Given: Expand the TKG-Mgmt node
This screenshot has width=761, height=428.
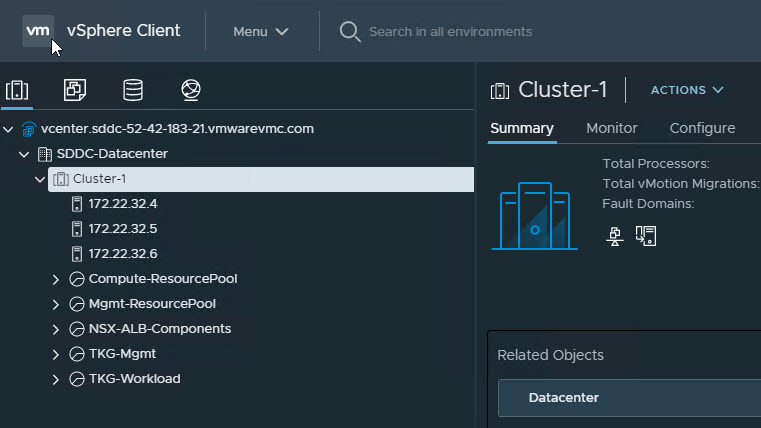Looking at the screenshot, I should pos(56,354).
